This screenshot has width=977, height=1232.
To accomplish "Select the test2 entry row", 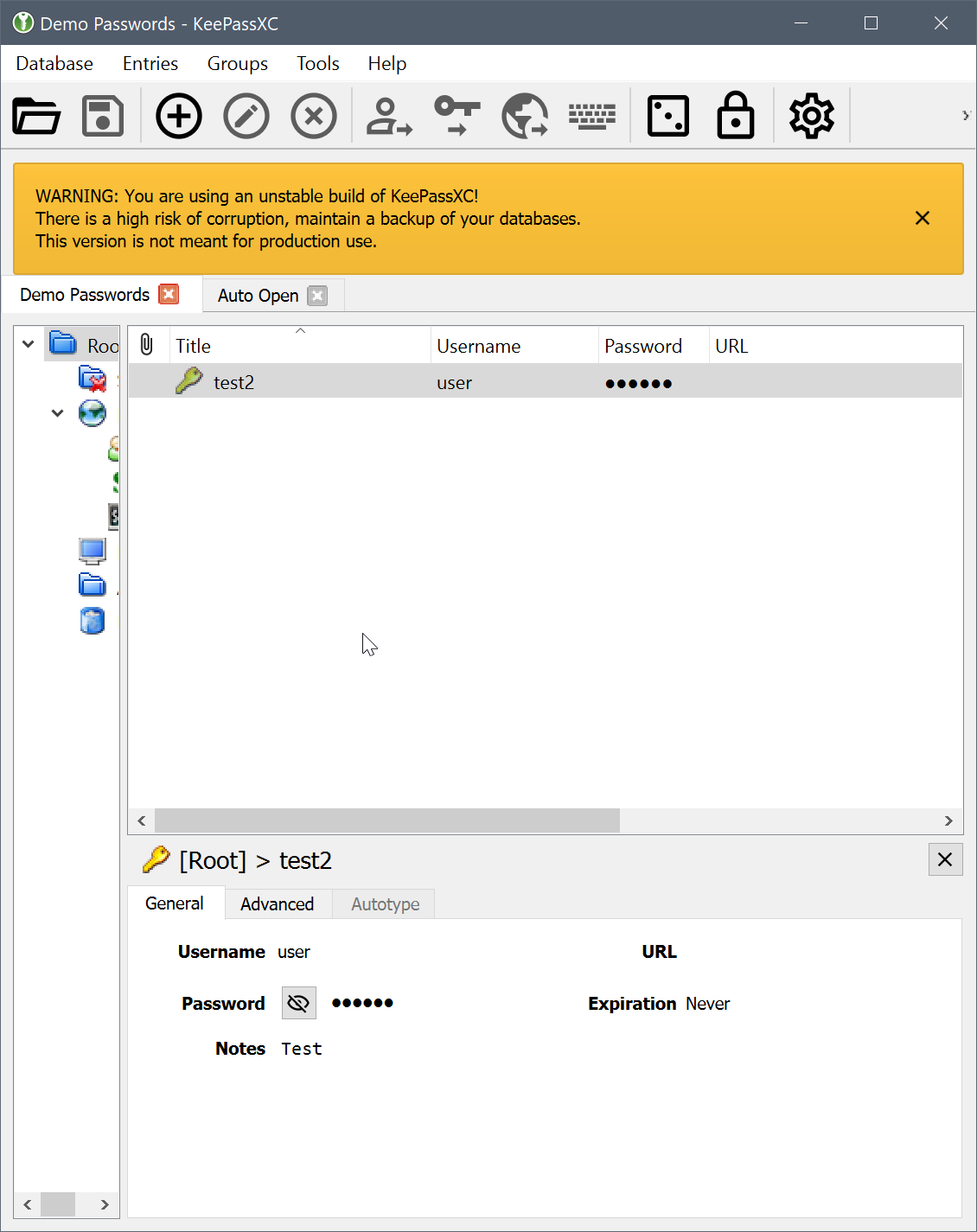I will 546,381.
